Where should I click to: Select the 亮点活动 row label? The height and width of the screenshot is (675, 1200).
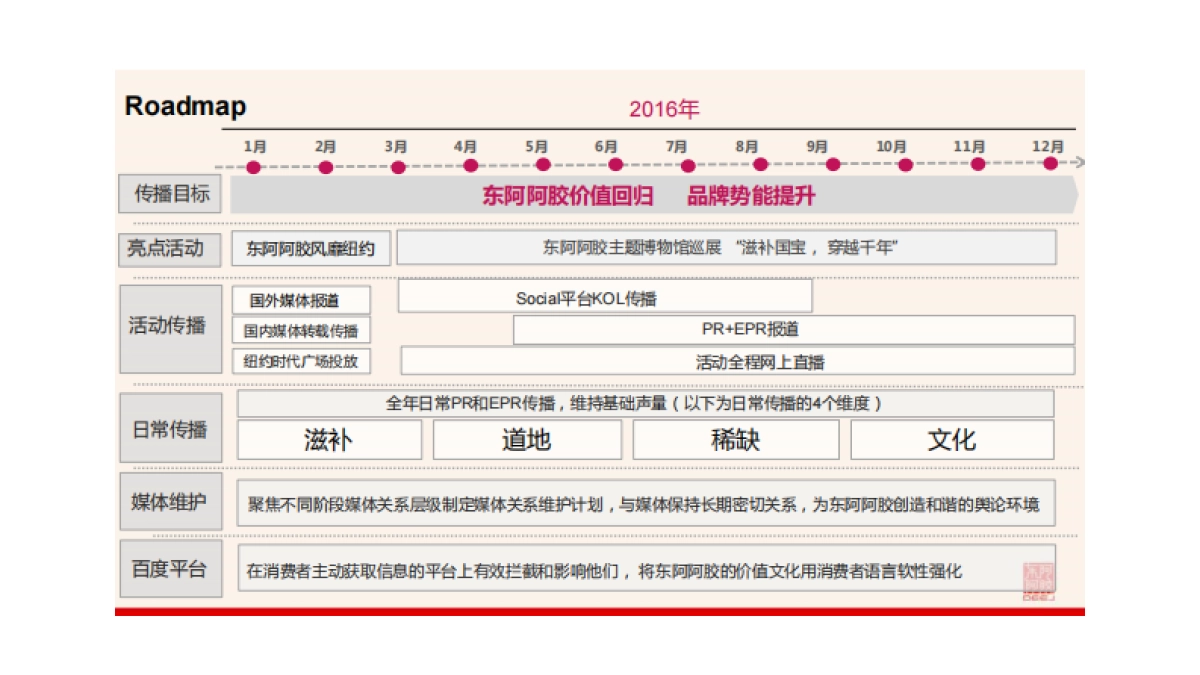[x=170, y=248]
